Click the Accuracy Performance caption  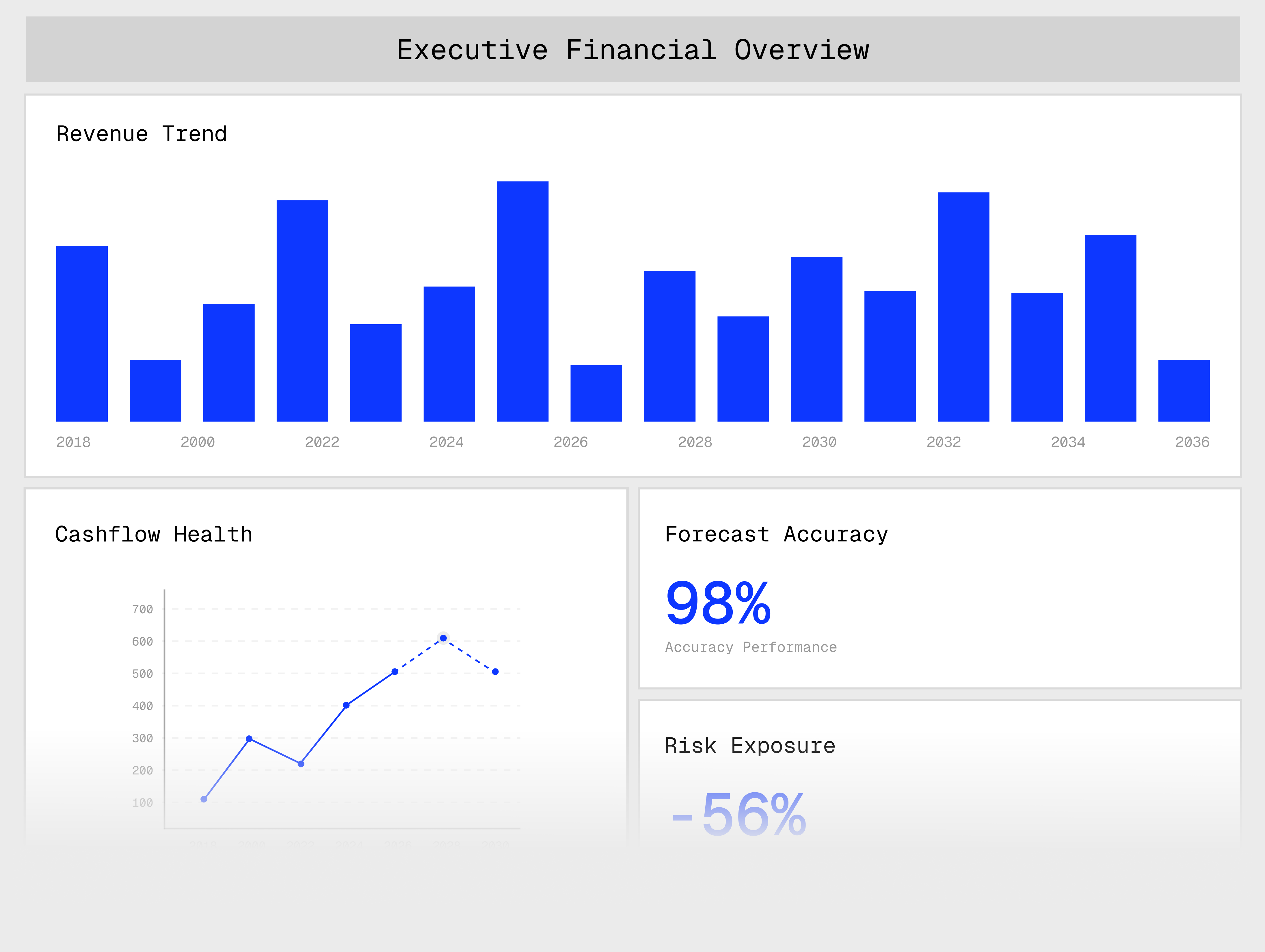(x=750, y=647)
